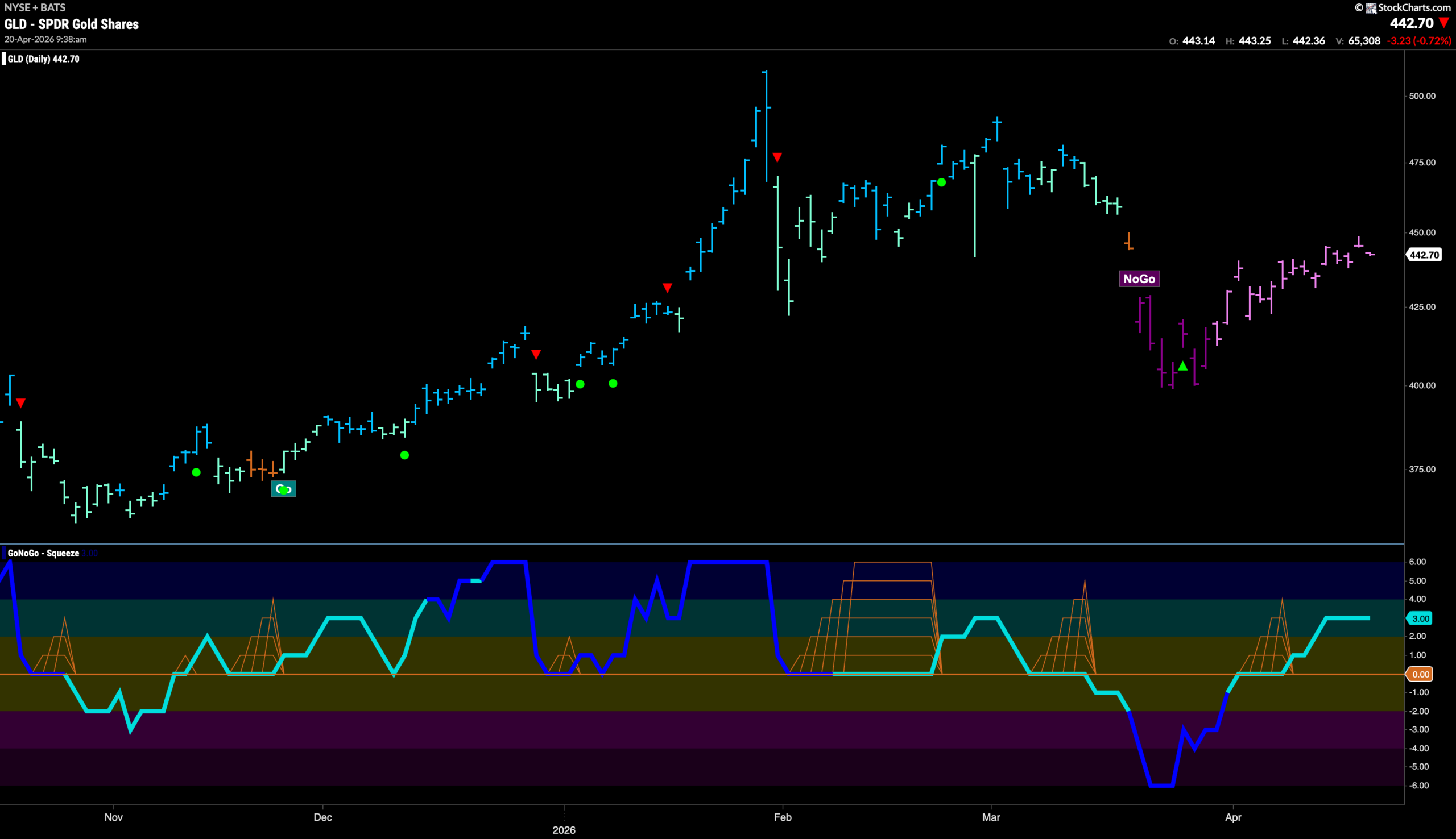This screenshot has height=839, width=1456.
Task: Click the purple NoGo trend label
Action: pyautogui.click(x=1139, y=279)
